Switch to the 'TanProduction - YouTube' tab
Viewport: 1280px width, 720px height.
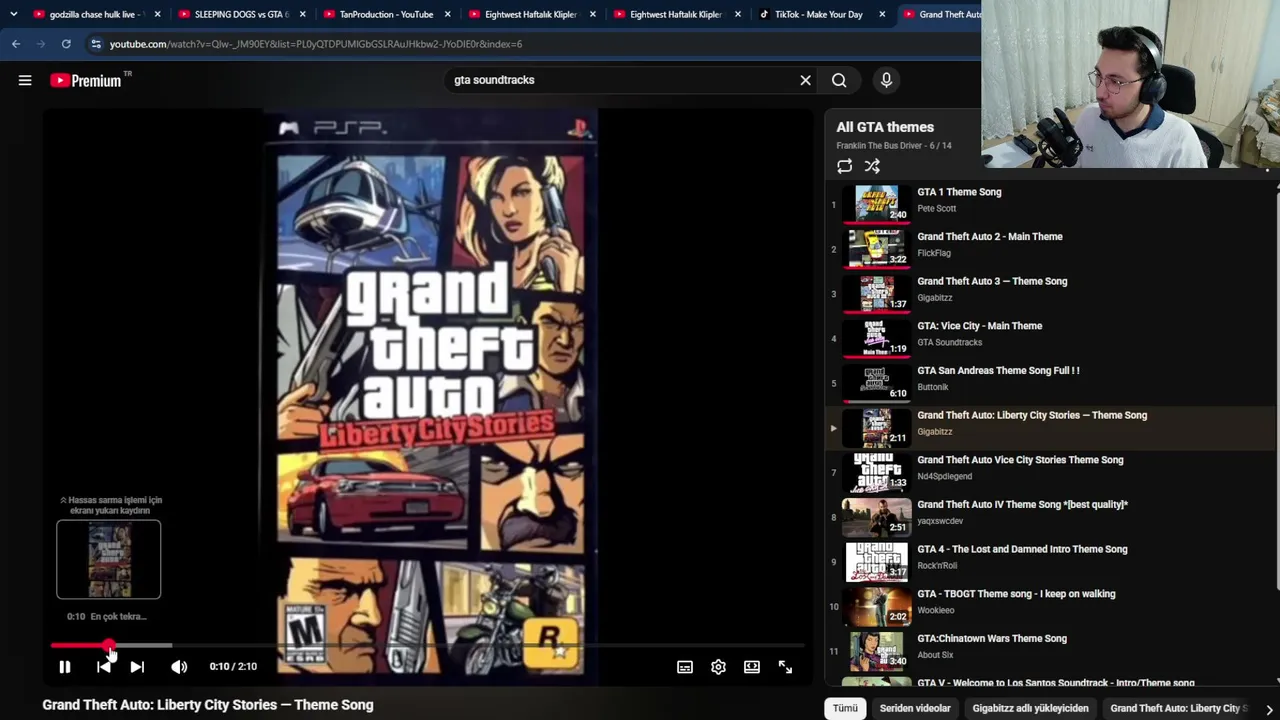[x=385, y=15]
